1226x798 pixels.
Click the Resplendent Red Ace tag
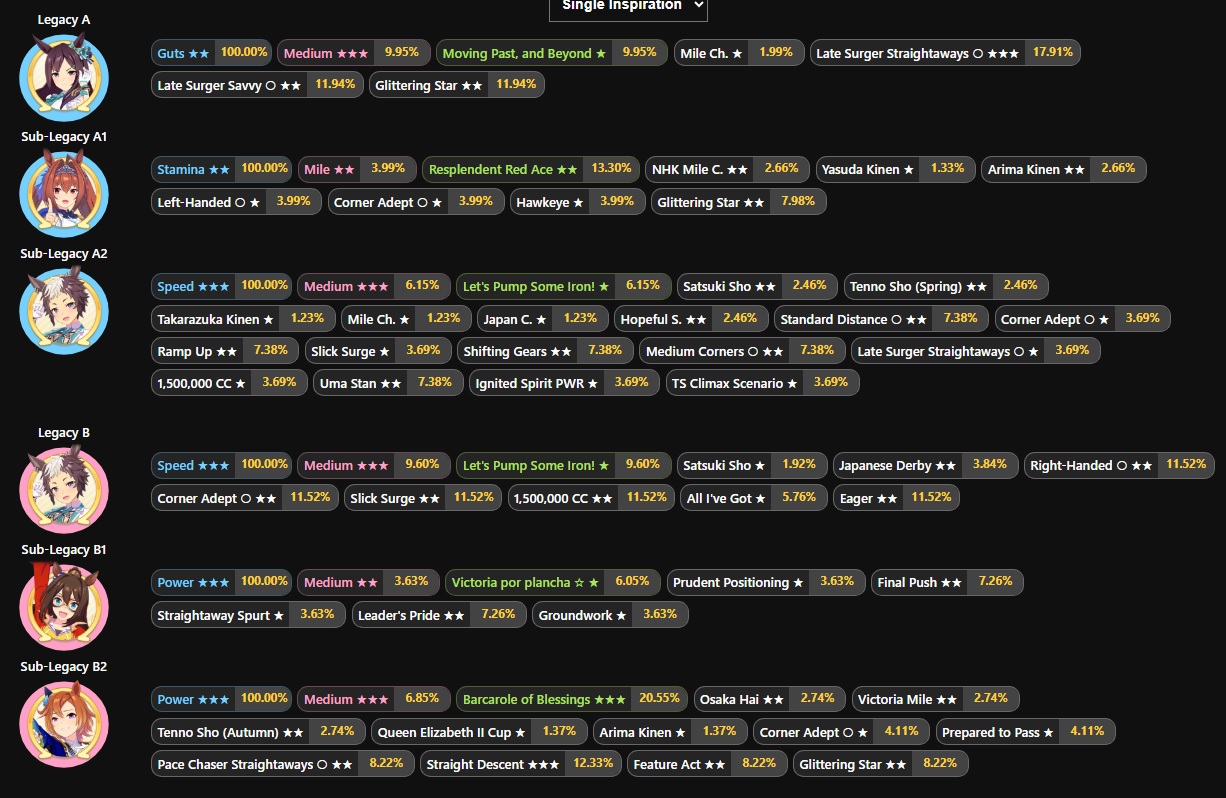531,169
